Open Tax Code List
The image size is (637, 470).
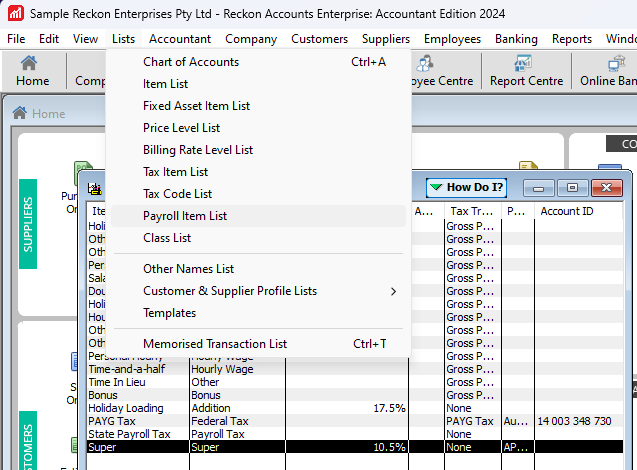[x=258, y=193]
